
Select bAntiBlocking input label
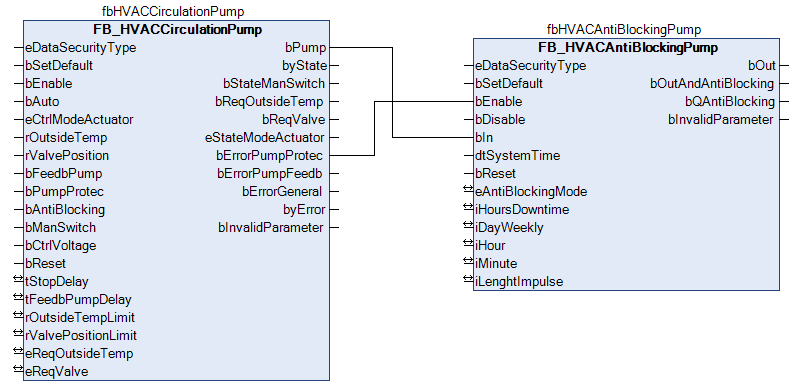click(65, 209)
